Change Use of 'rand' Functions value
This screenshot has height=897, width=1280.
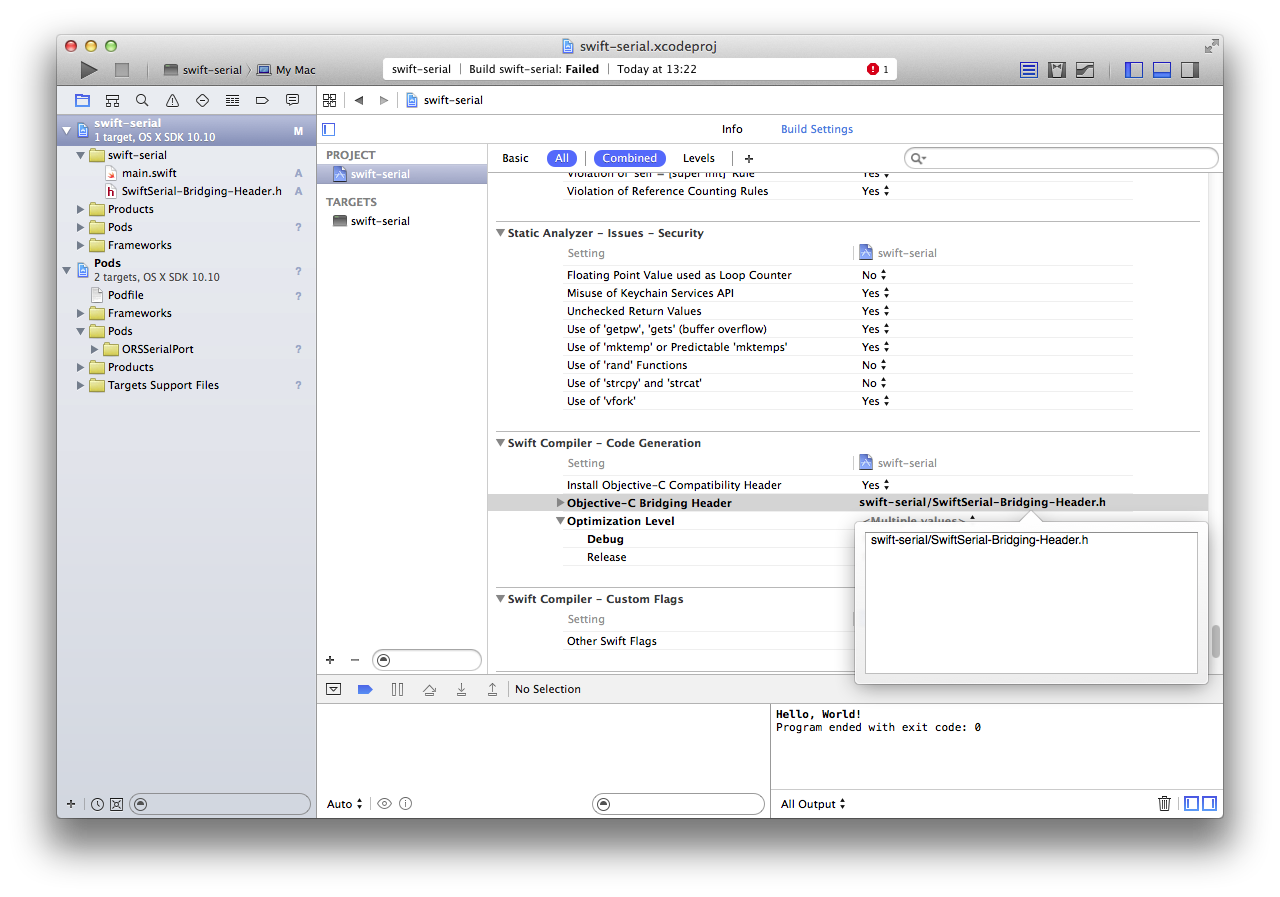pos(875,365)
